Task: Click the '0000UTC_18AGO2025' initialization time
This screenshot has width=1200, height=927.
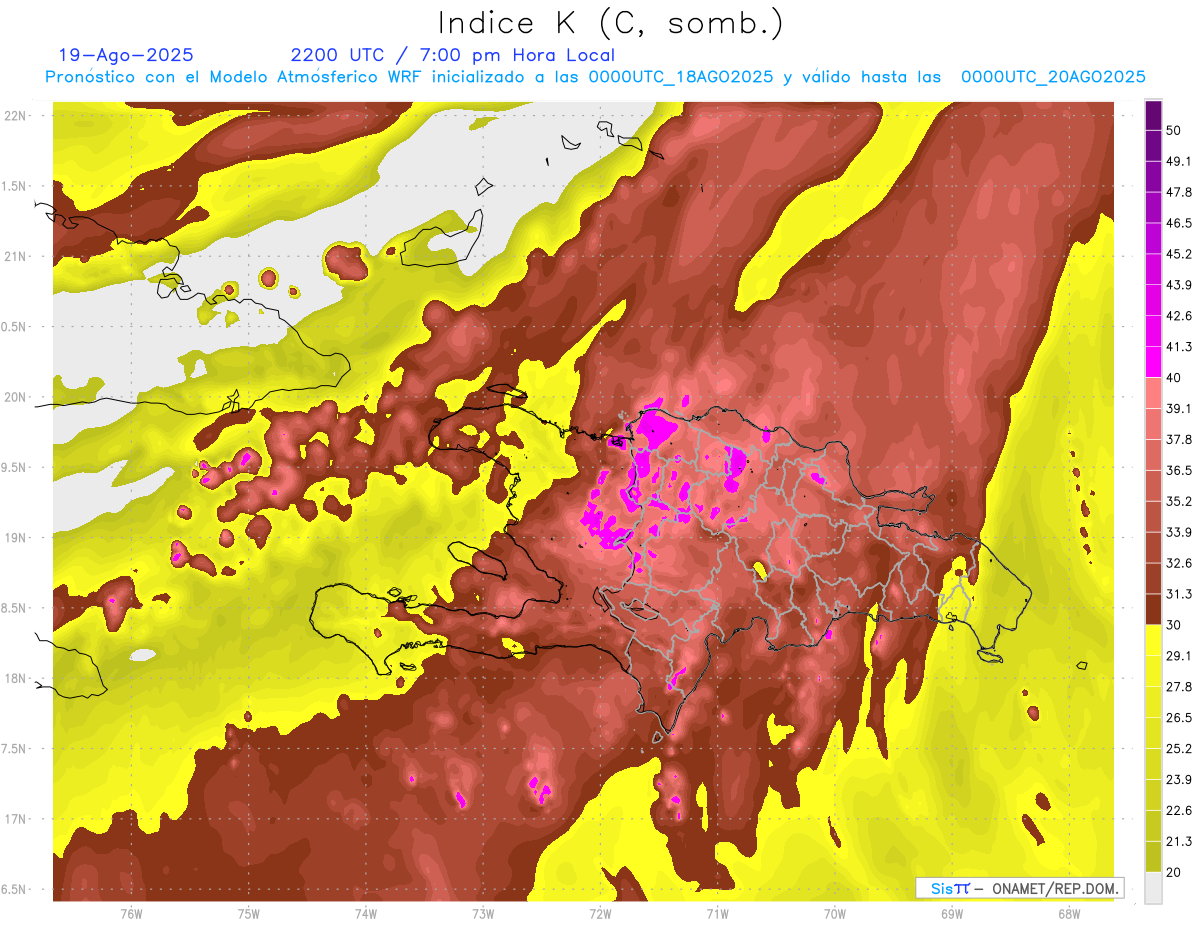Action: click(683, 77)
